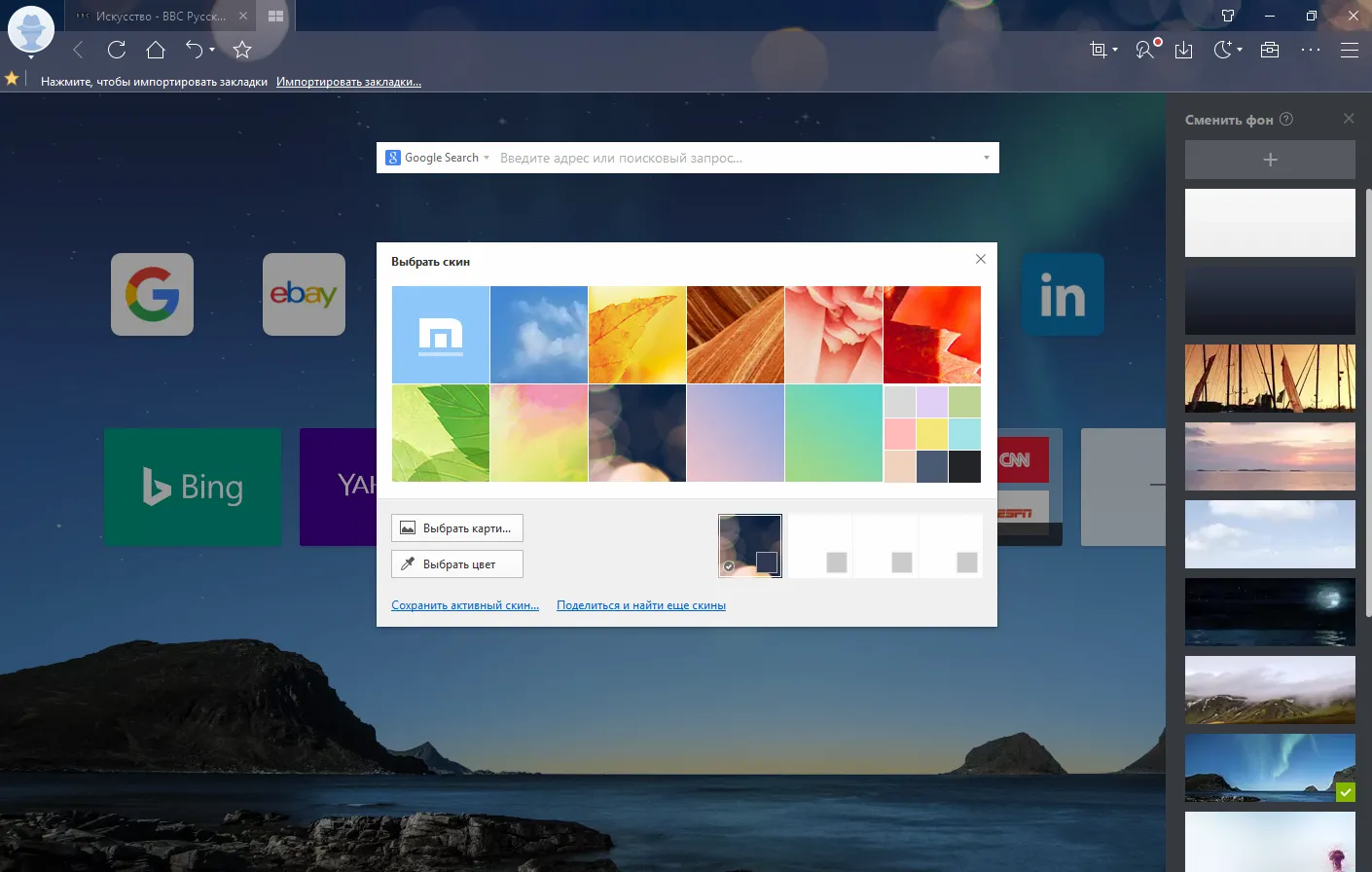Viewport: 1372px width, 872px height.
Task: Open help icon beside Сменить фон
Action: (1286, 119)
